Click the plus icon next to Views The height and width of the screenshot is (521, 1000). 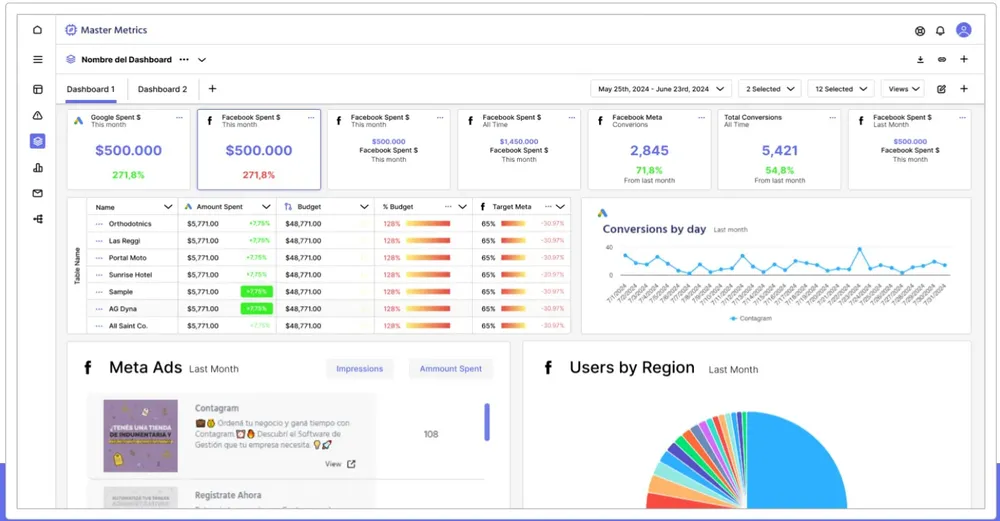(x=964, y=89)
